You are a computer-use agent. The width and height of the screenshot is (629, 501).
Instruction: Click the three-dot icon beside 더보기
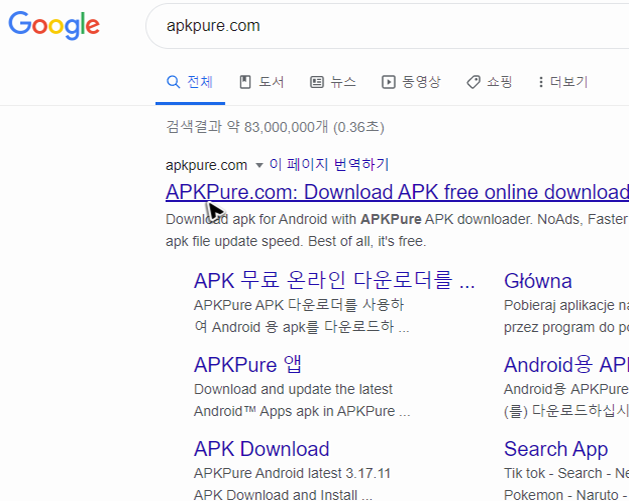(541, 82)
